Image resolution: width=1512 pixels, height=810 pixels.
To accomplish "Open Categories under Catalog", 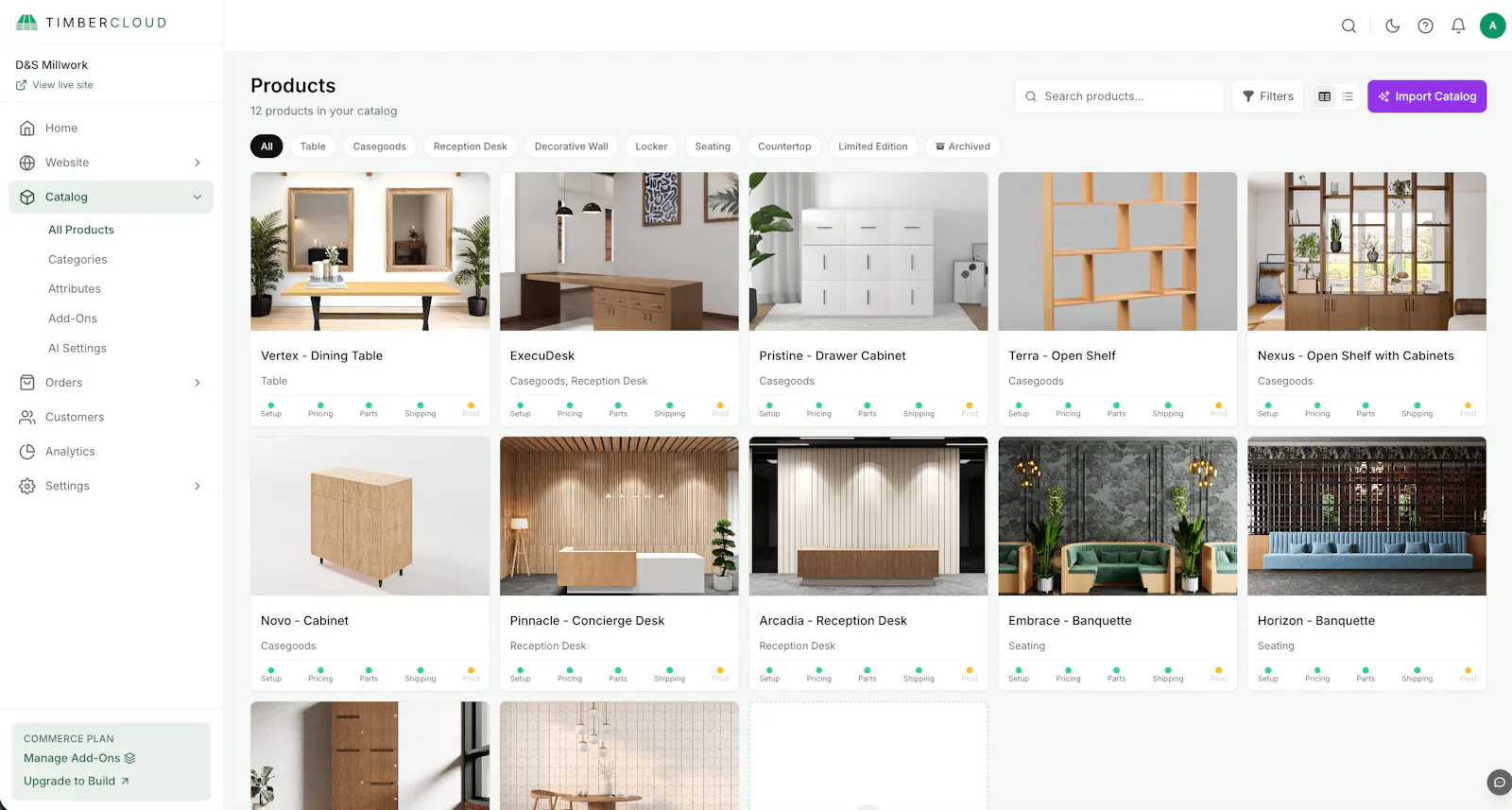I will tap(77, 259).
